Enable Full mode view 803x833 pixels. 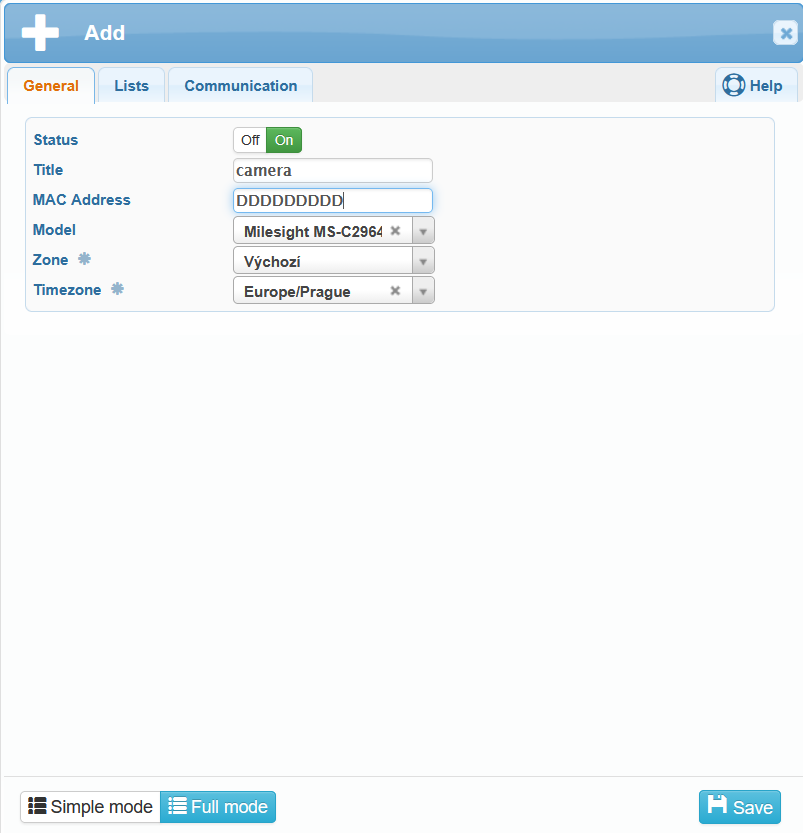218,807
